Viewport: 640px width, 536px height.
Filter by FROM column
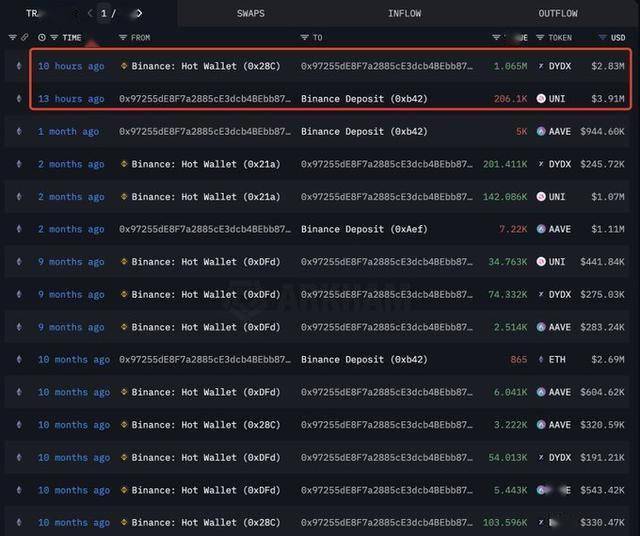pos(122,38)
